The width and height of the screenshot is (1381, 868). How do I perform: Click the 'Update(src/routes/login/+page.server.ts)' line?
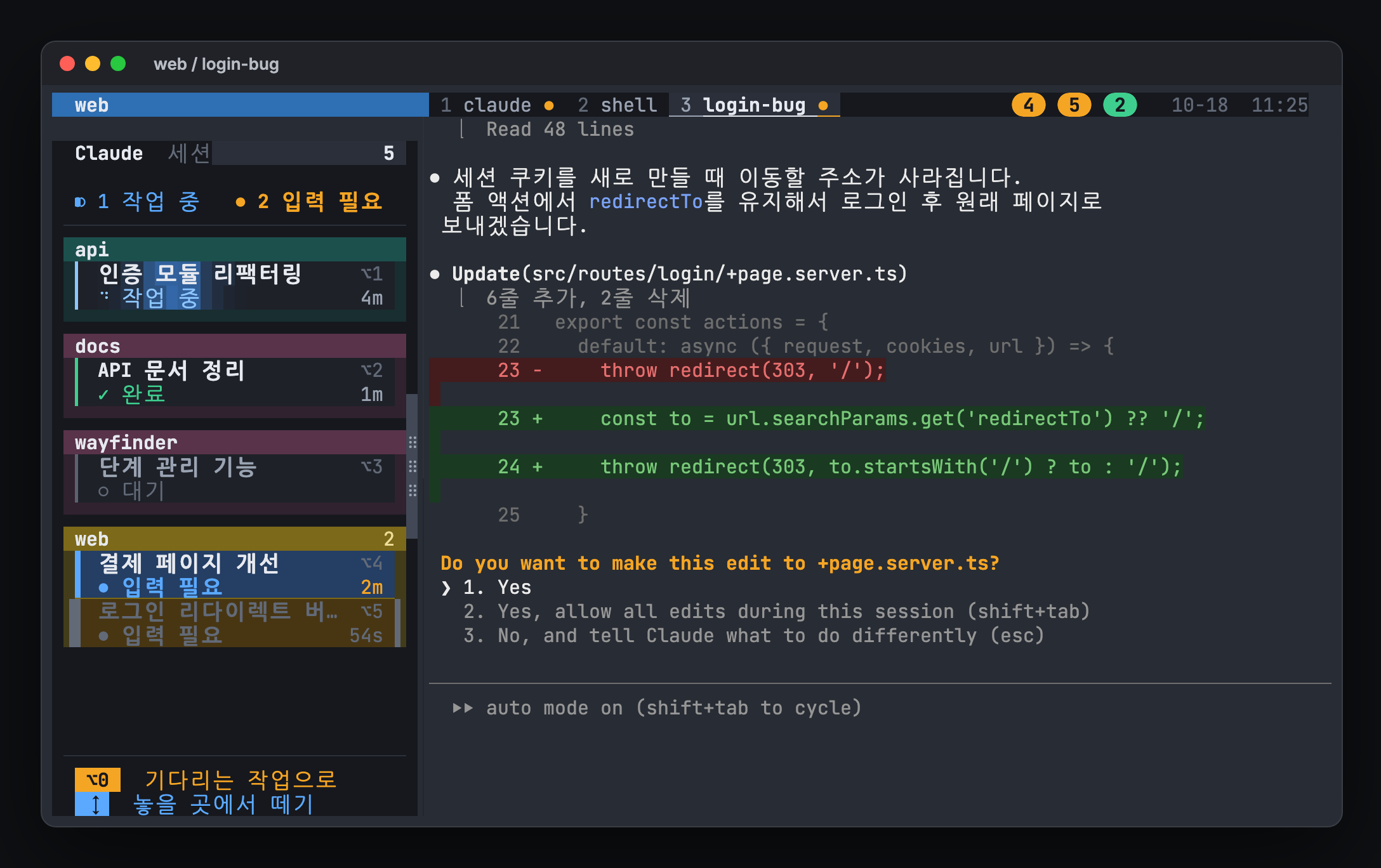click(680, 274)
